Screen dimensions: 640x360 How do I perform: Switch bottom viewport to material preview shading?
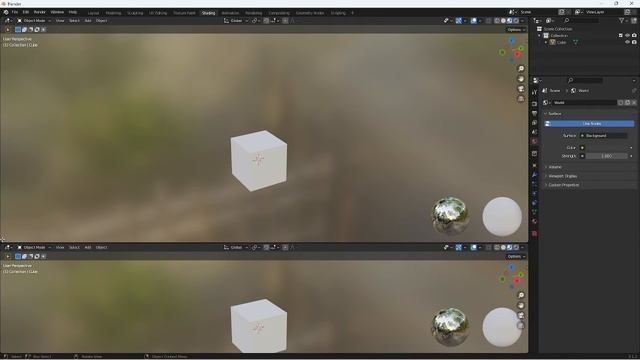coord(509,247)
